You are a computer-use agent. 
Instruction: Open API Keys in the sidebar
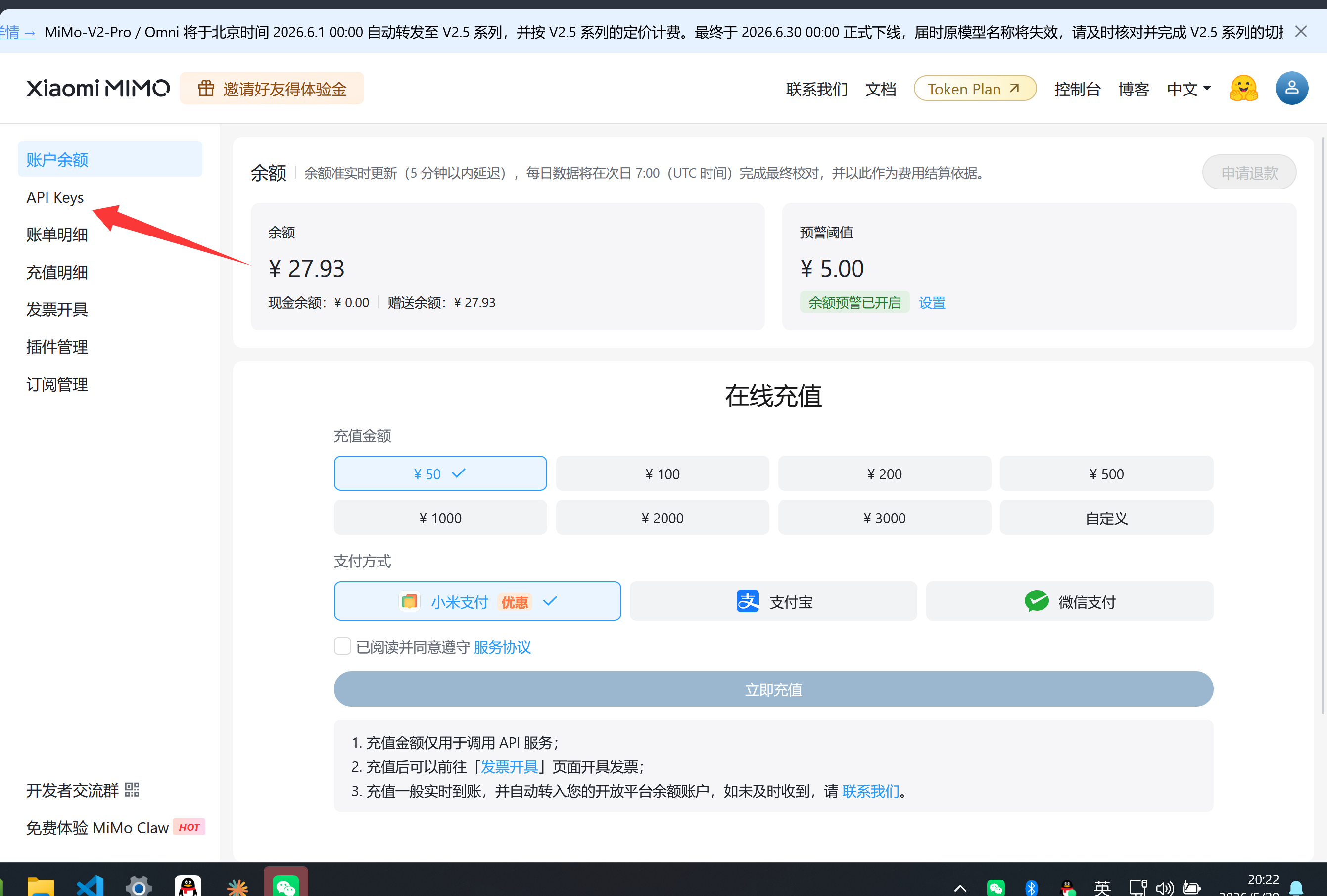click(x=55, y=197)
